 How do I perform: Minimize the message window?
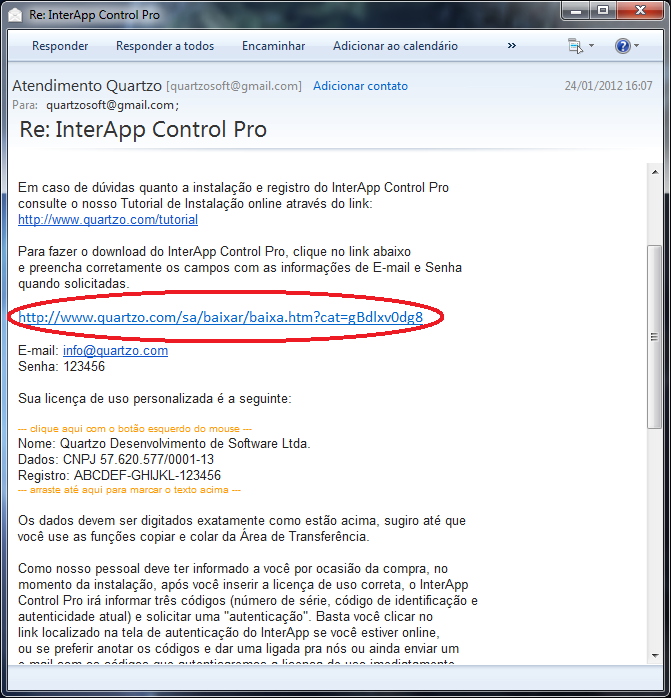(576, 11)
